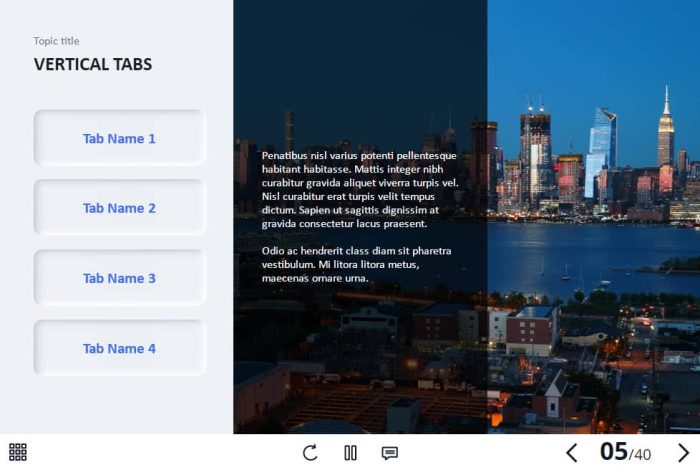Open the slide grid menu icon

pyautogui.click(x=18, y=452)
